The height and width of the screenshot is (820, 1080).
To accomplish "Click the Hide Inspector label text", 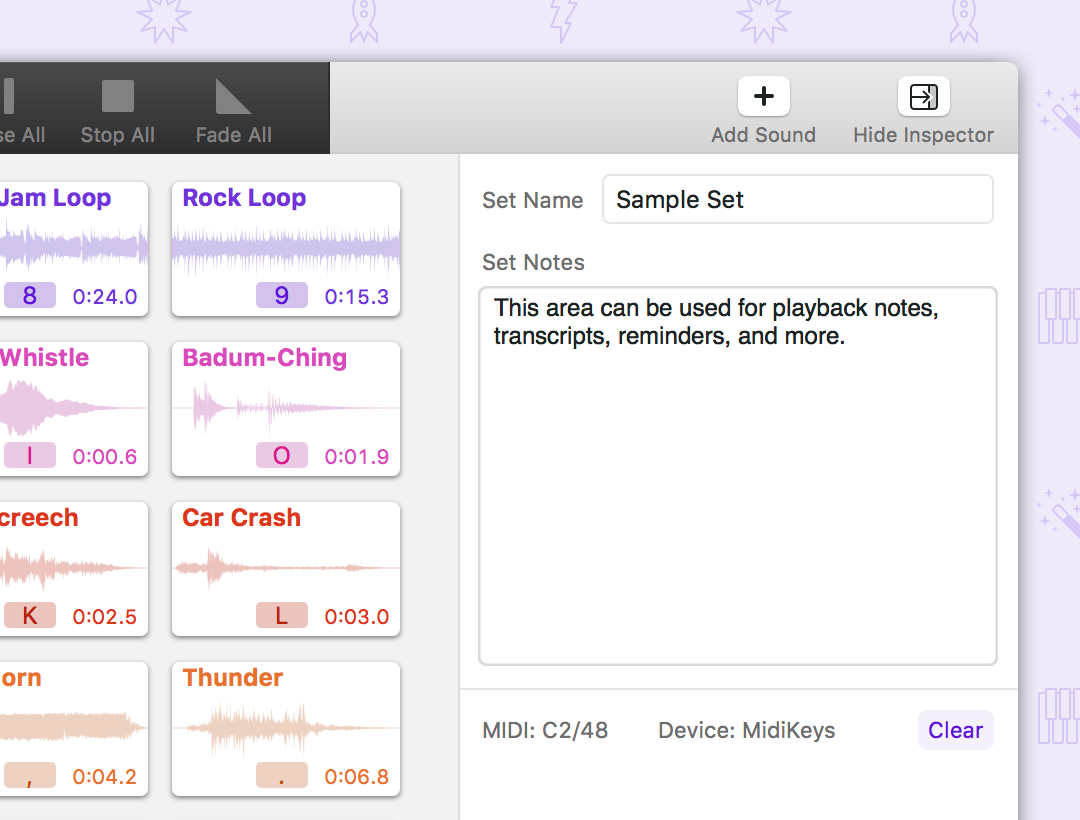I will [923, 135].
